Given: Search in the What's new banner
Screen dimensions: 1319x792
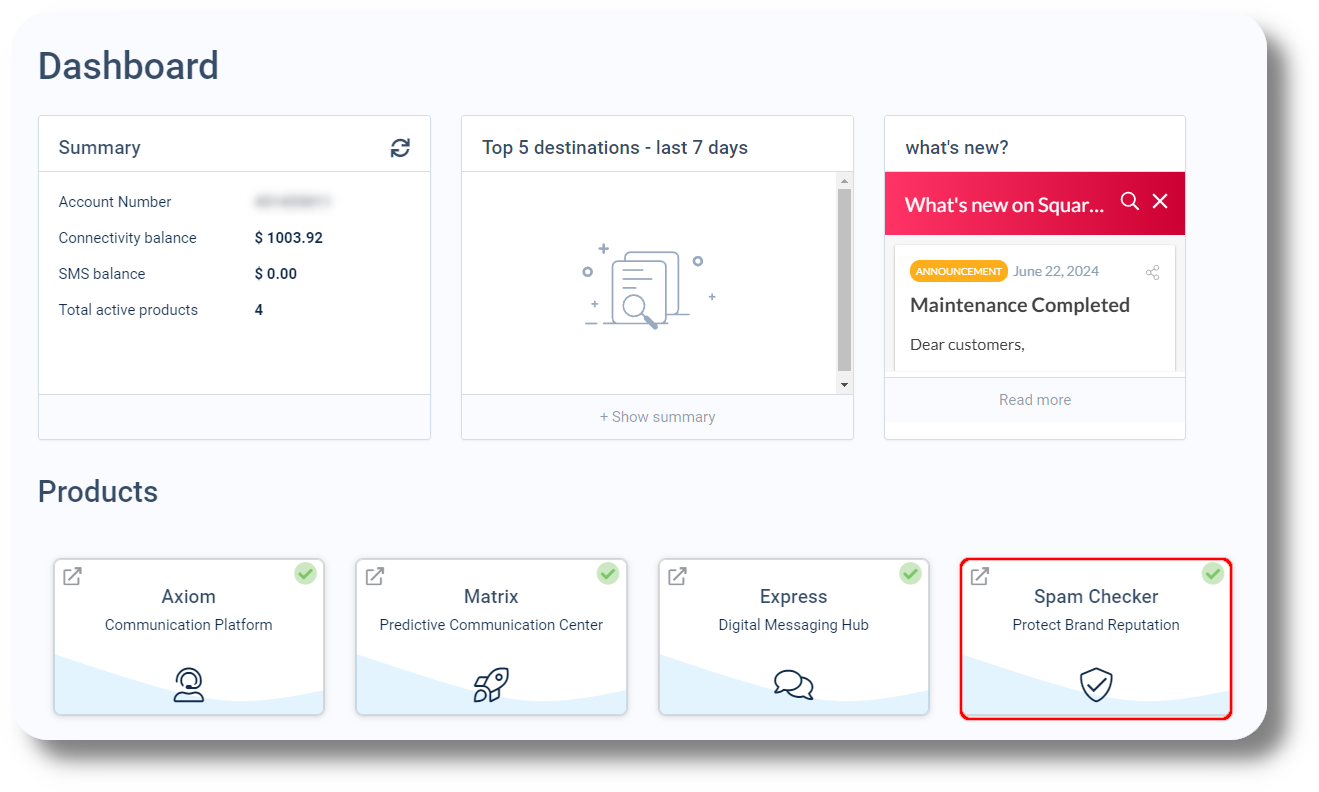Looking at the screenshot, I should coord(1130,201).
